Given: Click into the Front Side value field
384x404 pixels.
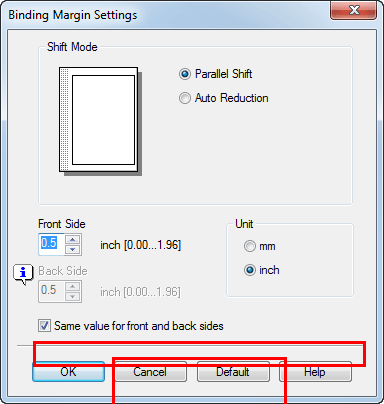Looking at the screenshot, I should [x=52, y=245].
